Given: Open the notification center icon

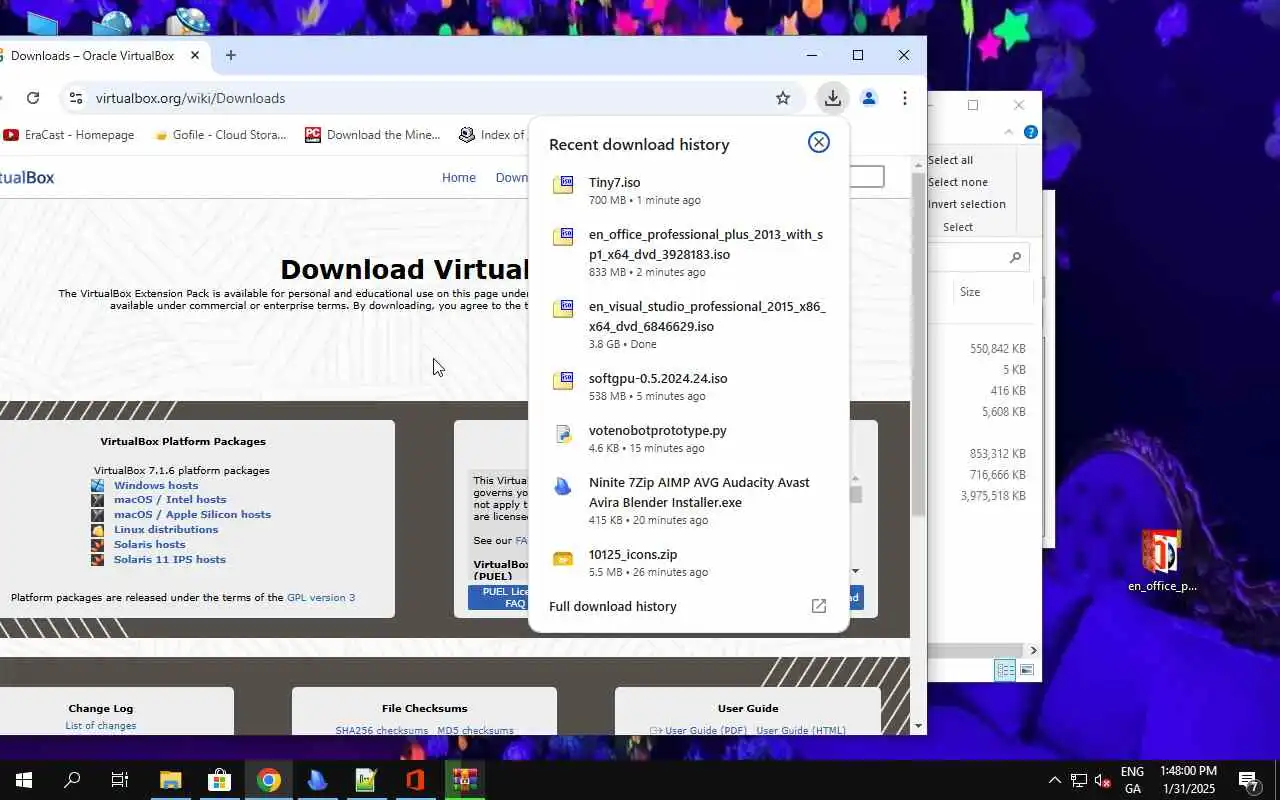Looking at the screenshot, I should coord(1248,780).
